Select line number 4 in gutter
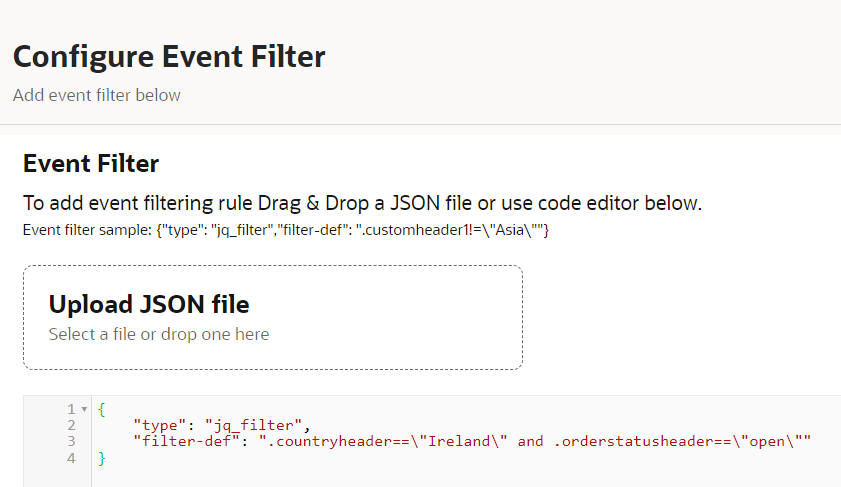 71,458
